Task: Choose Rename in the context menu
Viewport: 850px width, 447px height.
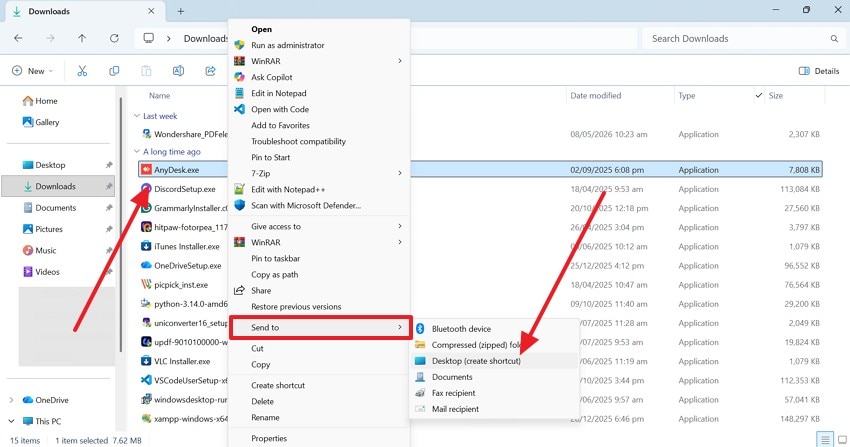Action: point(319,418)
